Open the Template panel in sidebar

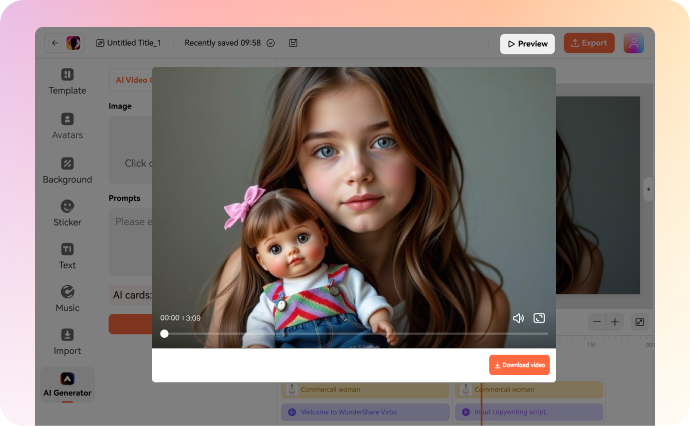67,82
